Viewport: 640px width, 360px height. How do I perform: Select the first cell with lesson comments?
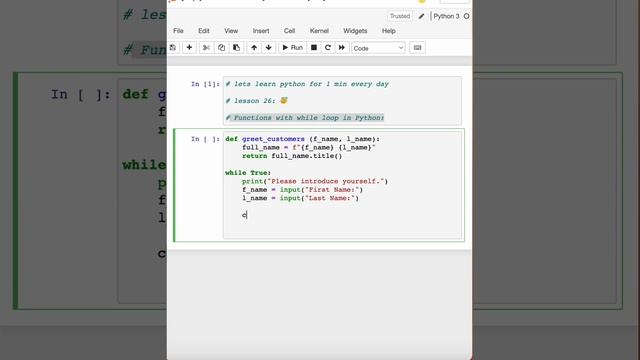[342, 100]
